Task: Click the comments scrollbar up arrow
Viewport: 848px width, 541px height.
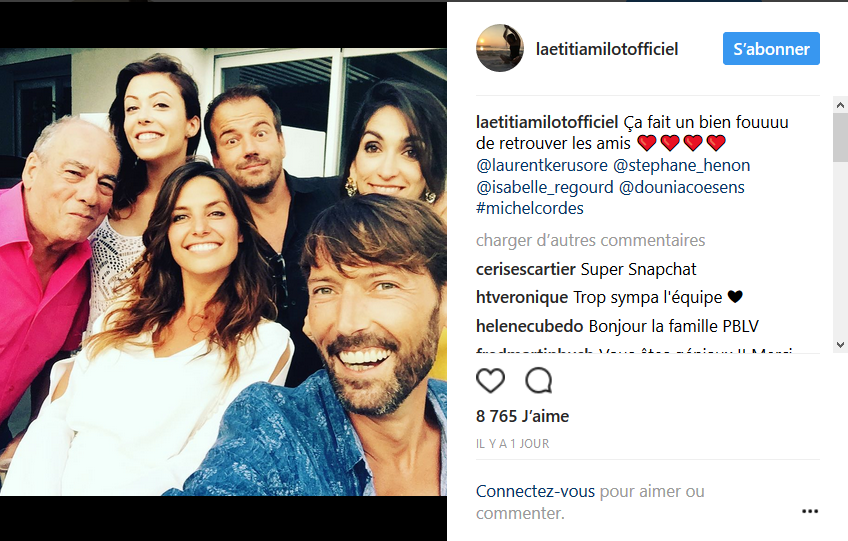Action: pyautogui.click(x=840, y=104)
